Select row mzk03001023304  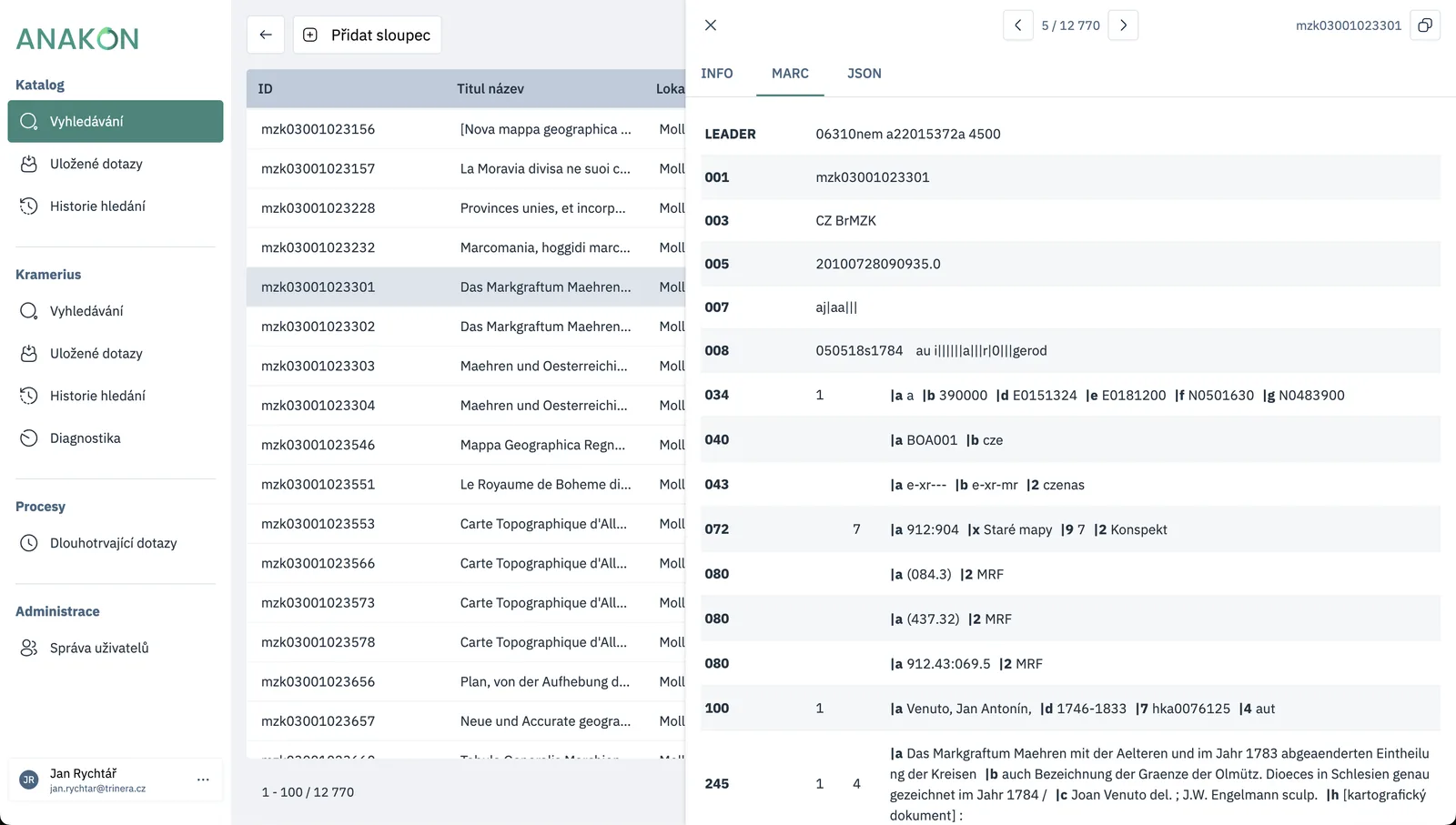tap(466, 406)
